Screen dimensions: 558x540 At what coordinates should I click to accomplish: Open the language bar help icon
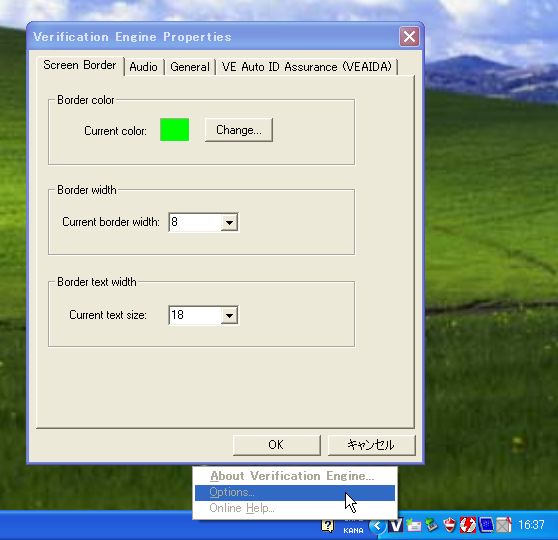coord(328,525)
